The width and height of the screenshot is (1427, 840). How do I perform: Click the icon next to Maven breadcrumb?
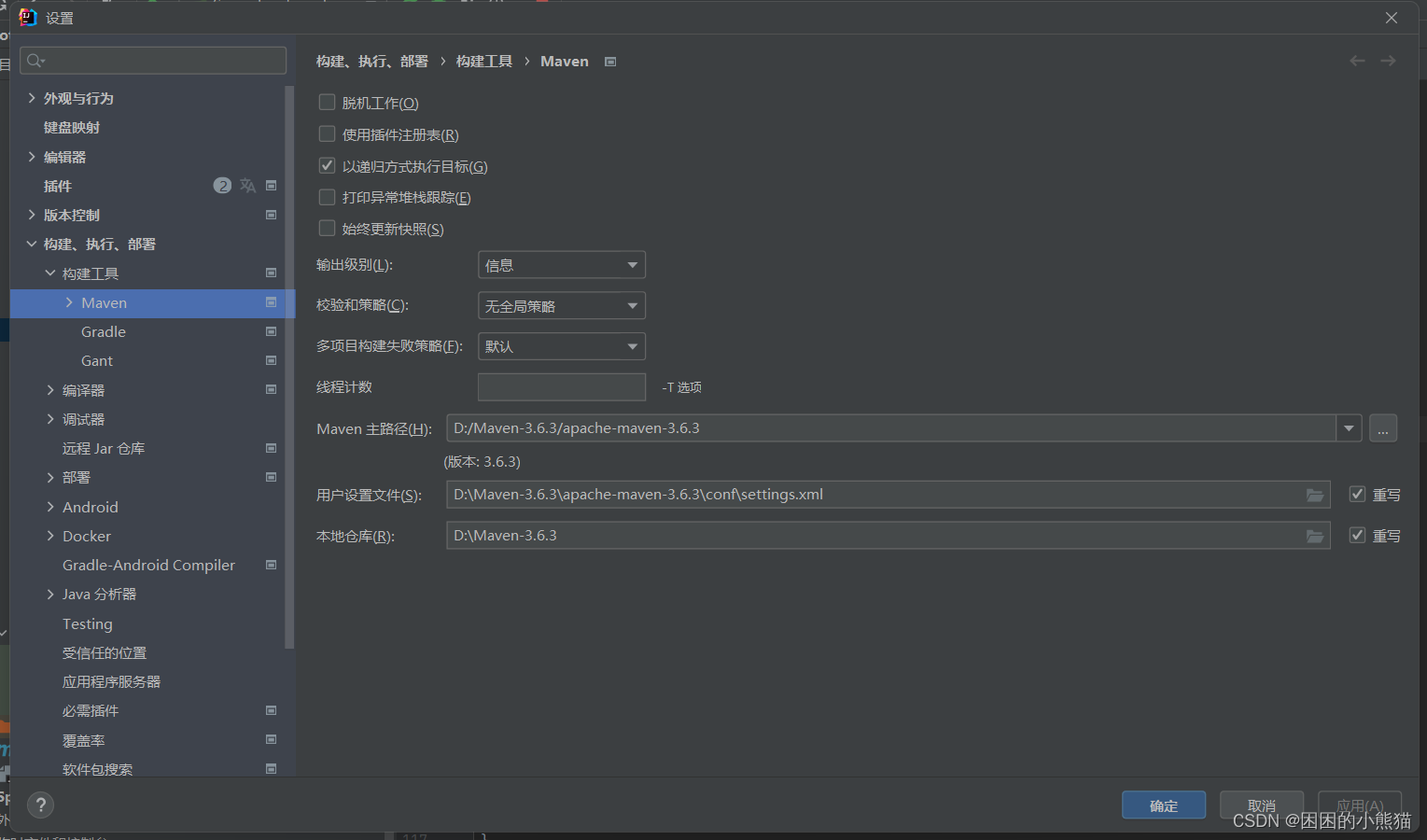[610, 62]
